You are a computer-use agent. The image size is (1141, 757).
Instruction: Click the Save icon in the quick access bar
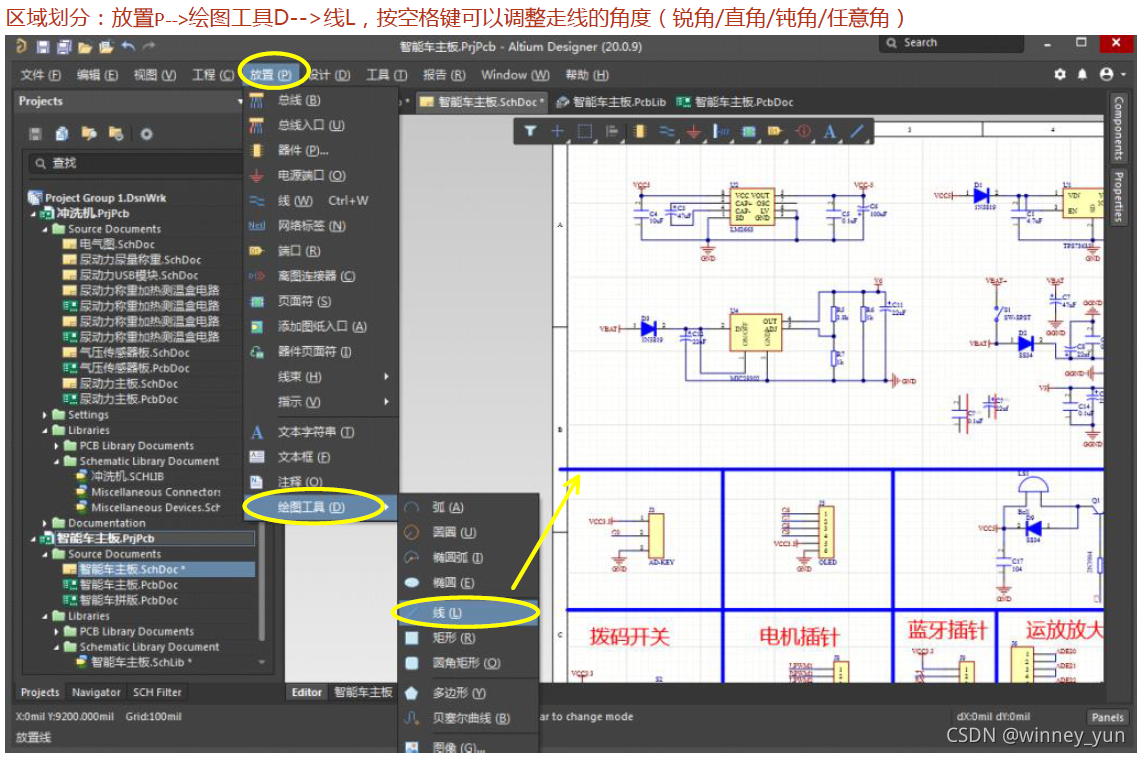point(43,47)
